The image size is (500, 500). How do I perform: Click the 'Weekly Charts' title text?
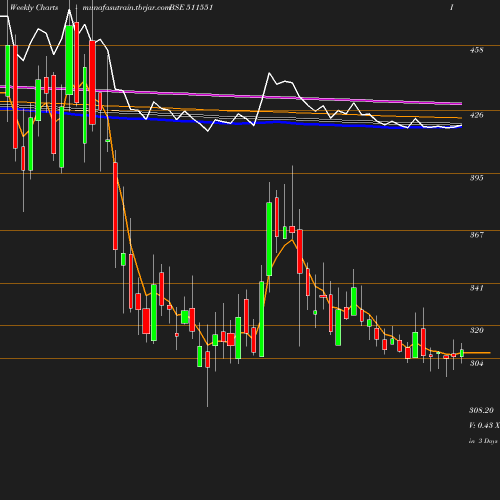pos(34,8)
